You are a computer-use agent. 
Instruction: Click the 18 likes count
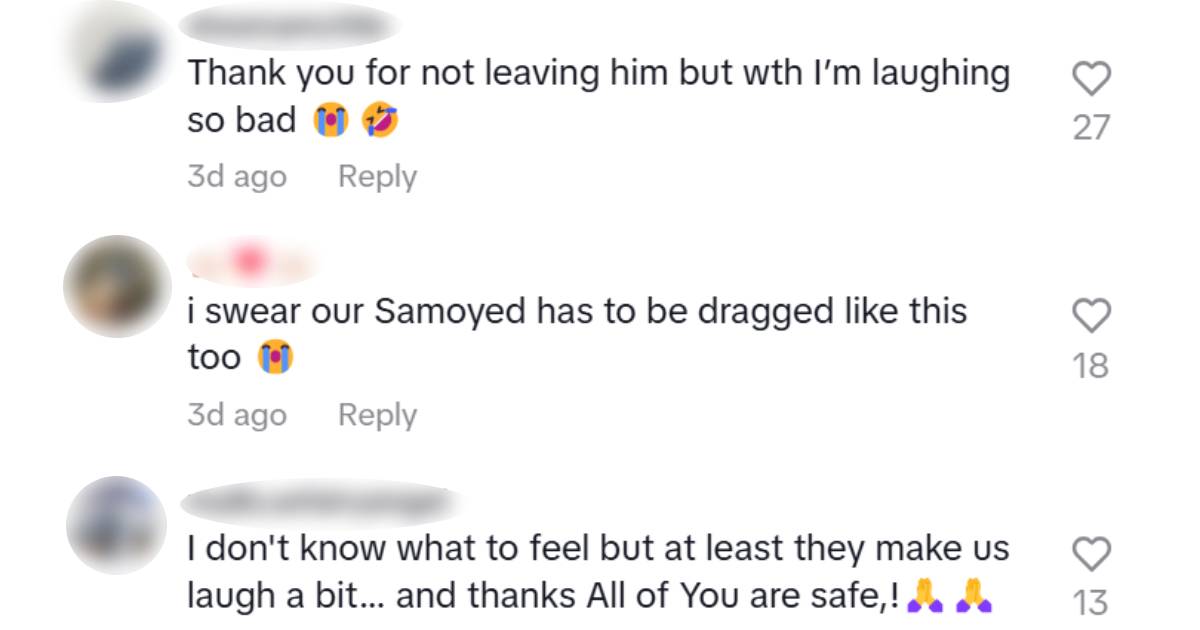[x=1091, y=366]
